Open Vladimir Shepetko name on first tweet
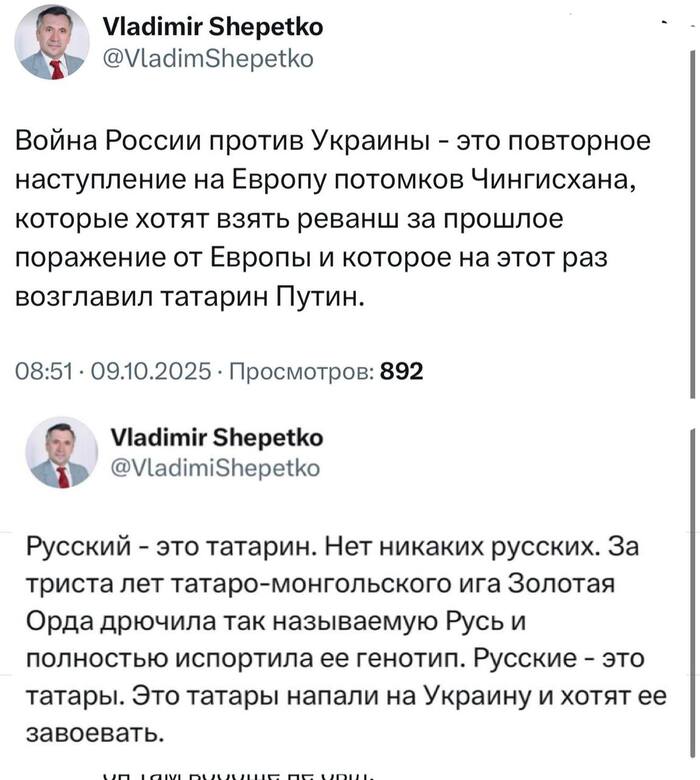700x780 pixels. pos(190,28)
